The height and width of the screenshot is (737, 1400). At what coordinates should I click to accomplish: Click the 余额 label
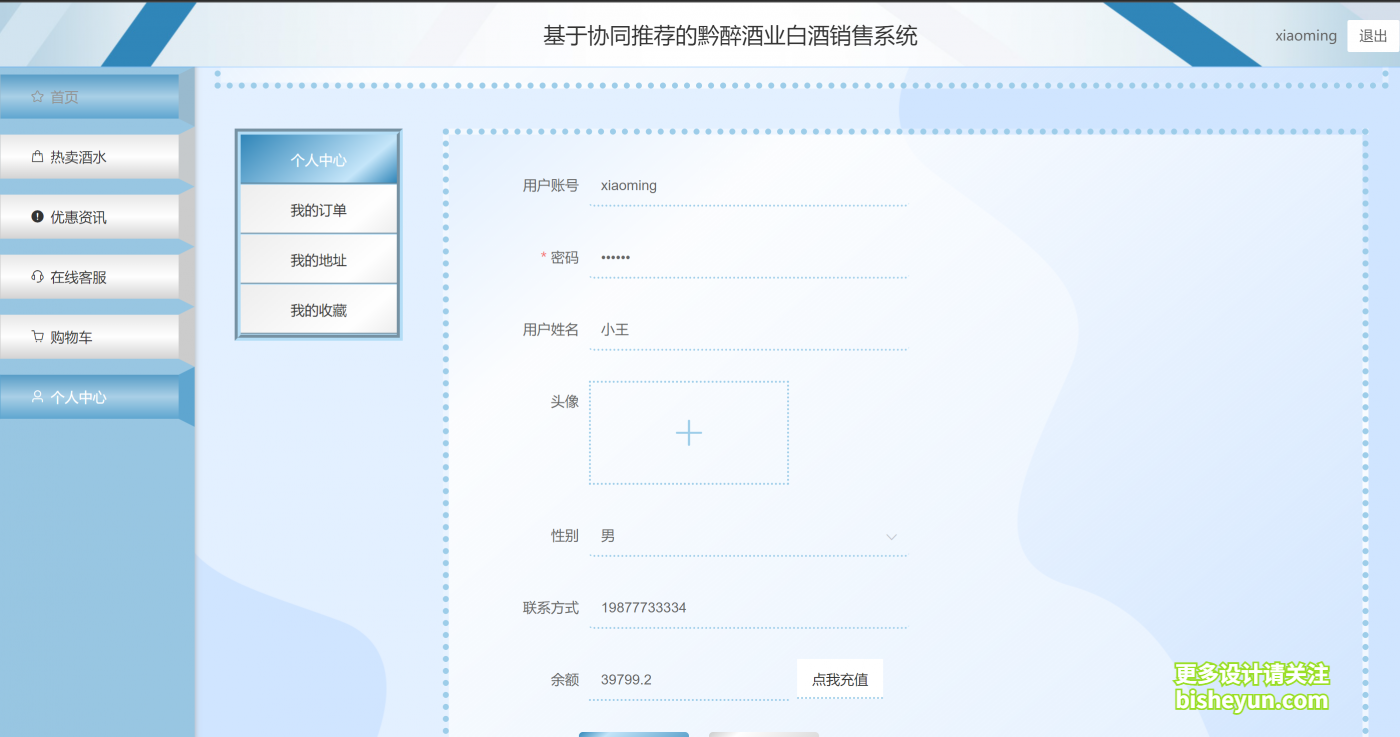(565, 680)
